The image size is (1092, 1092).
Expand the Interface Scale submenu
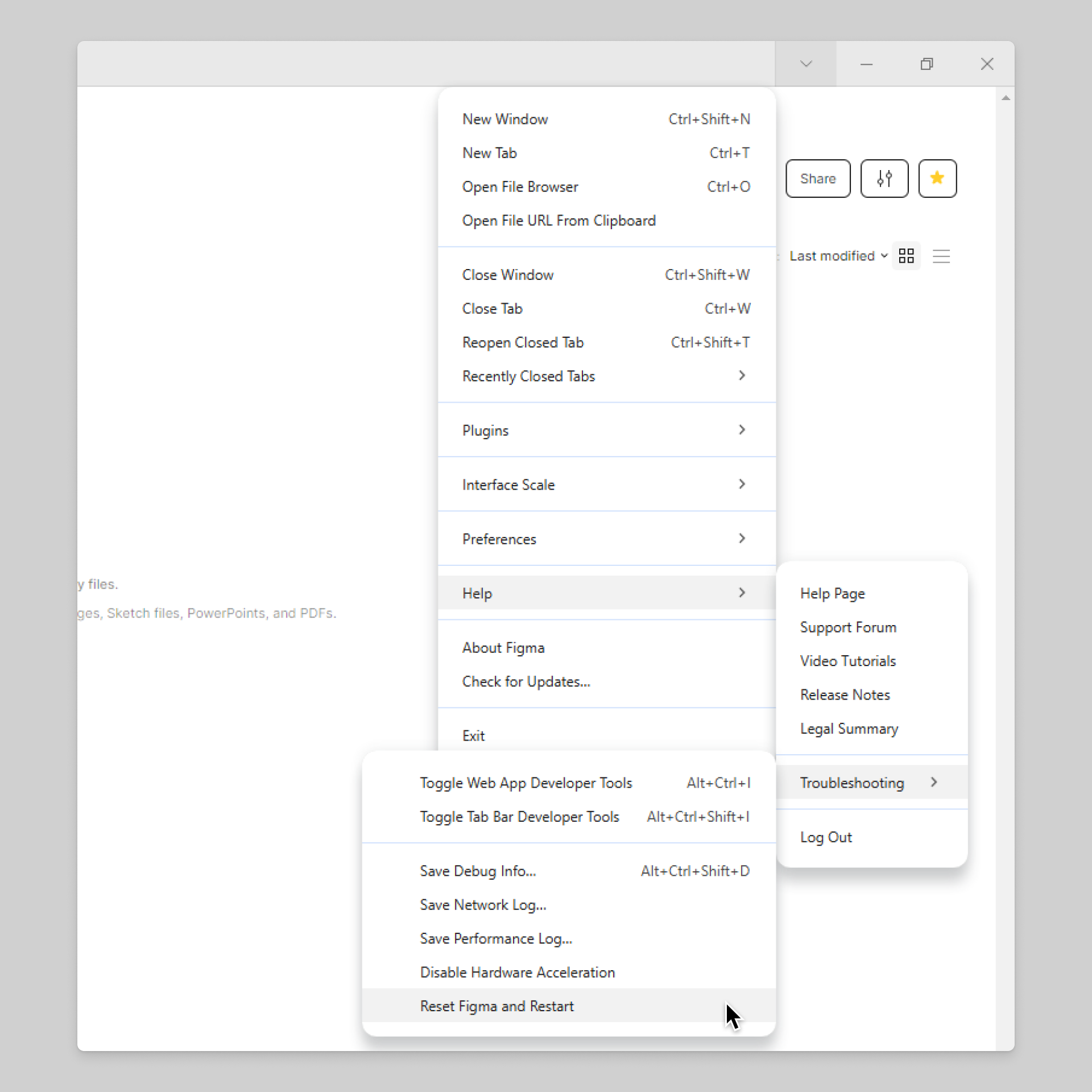[x=606, y=485]
